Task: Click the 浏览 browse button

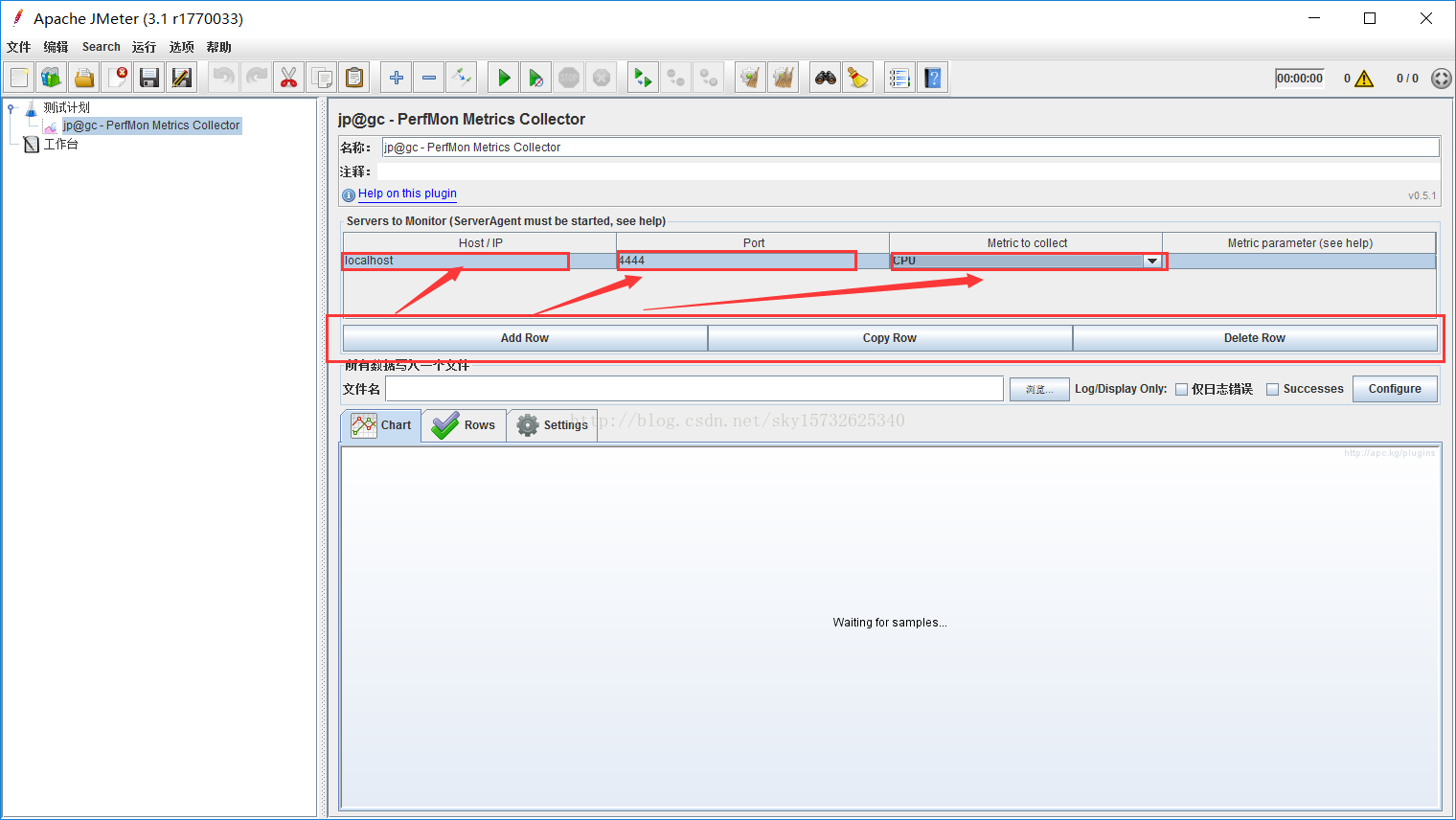Action: coord(1039,389)
